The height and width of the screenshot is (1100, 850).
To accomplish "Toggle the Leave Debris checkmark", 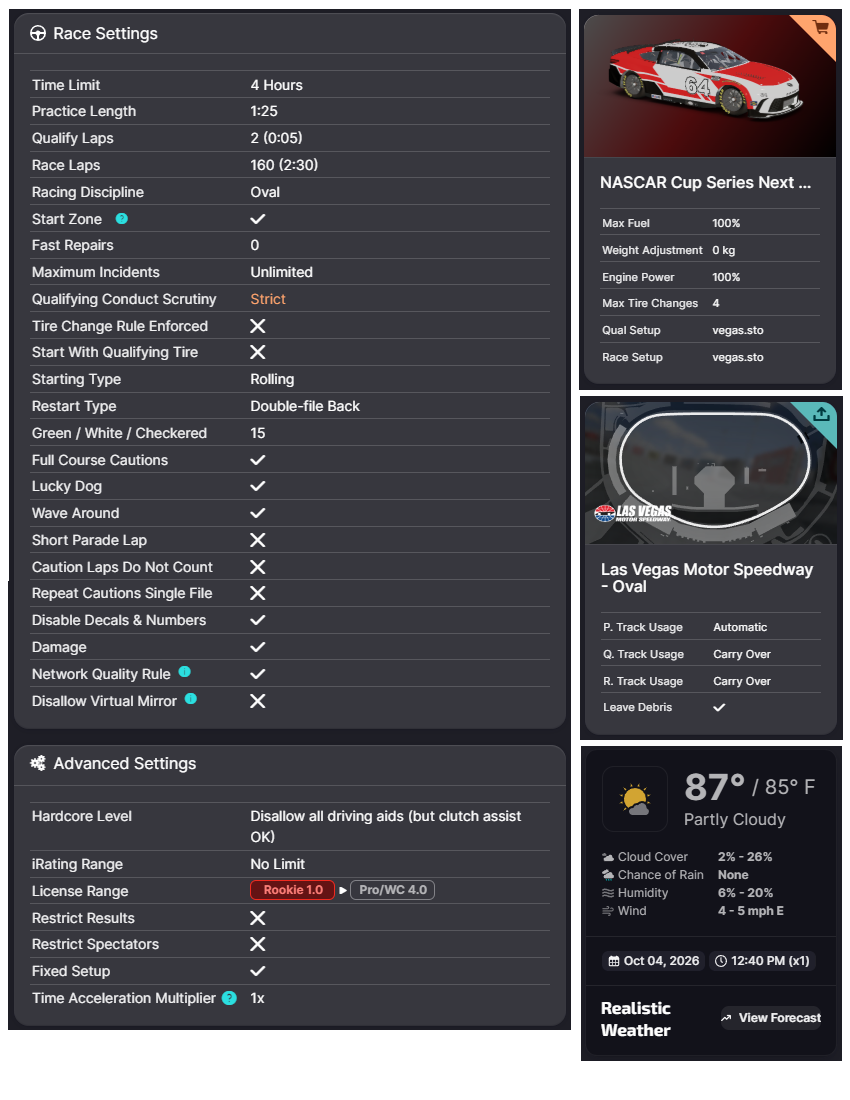I will point(719,707).
